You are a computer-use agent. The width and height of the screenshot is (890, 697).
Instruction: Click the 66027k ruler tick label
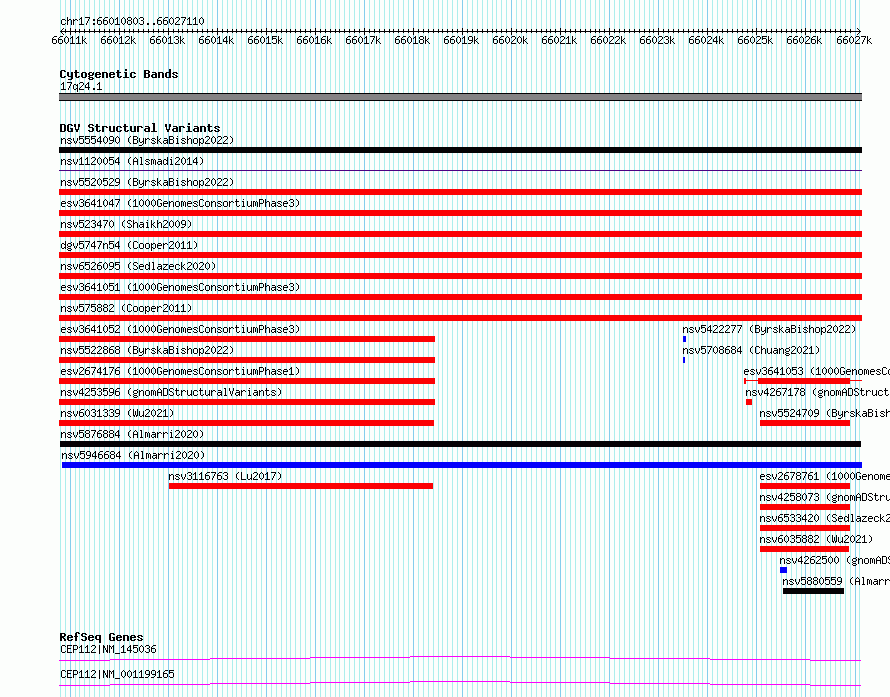tap(854, 40)
